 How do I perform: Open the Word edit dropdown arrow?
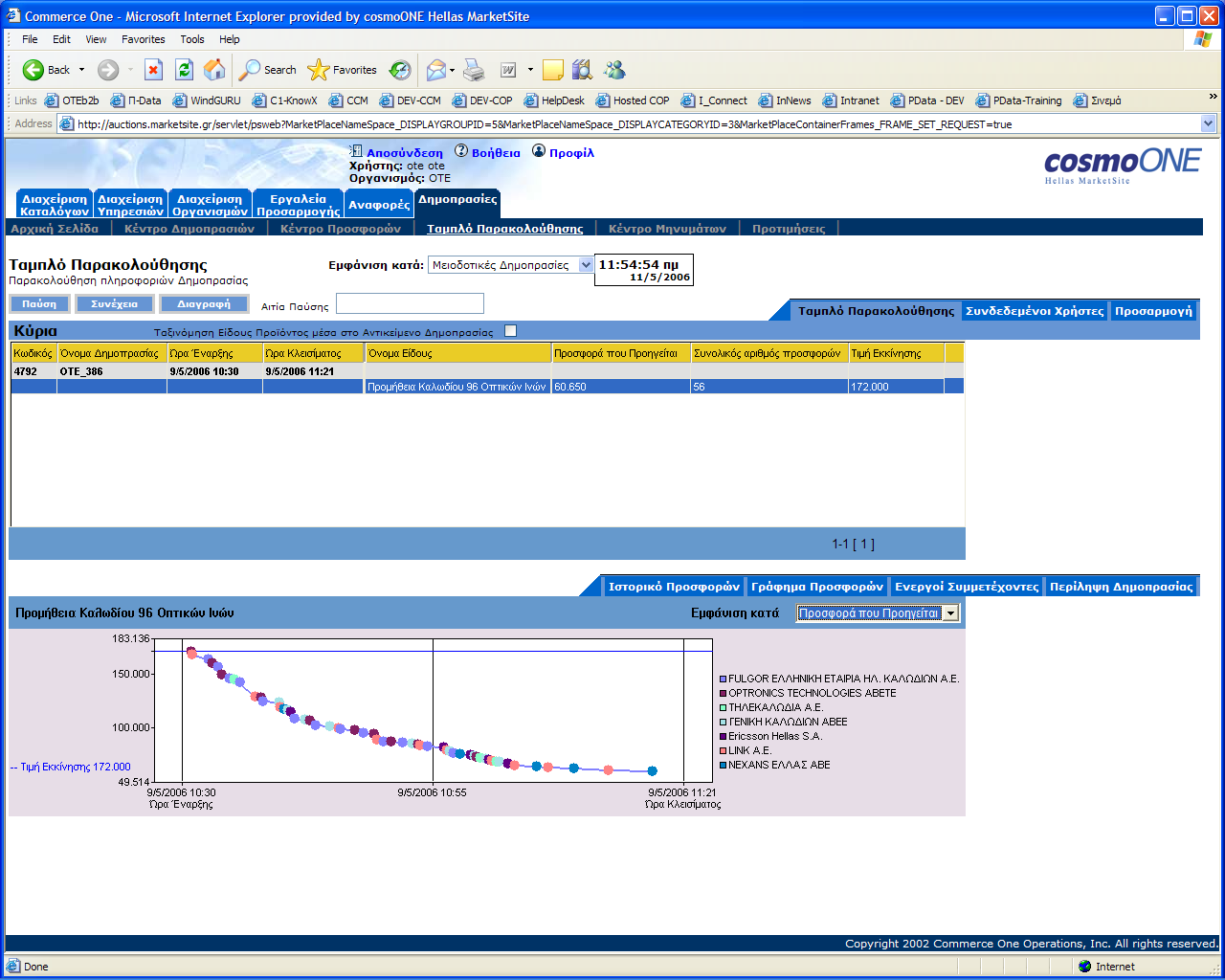(x=530, y=70)
